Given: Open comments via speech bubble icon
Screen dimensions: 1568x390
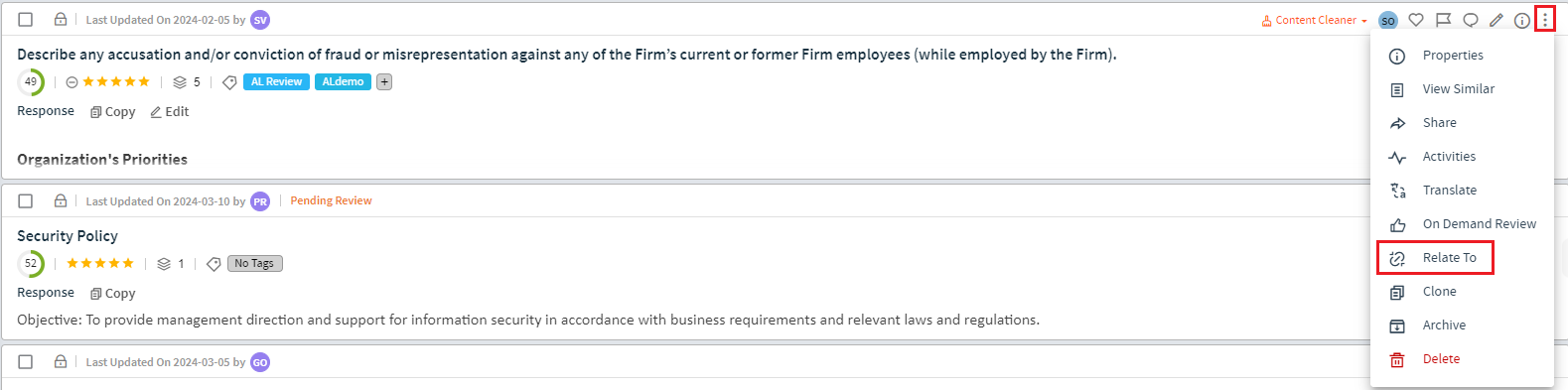Looking at the screenshot, I should coord(1471,20).
